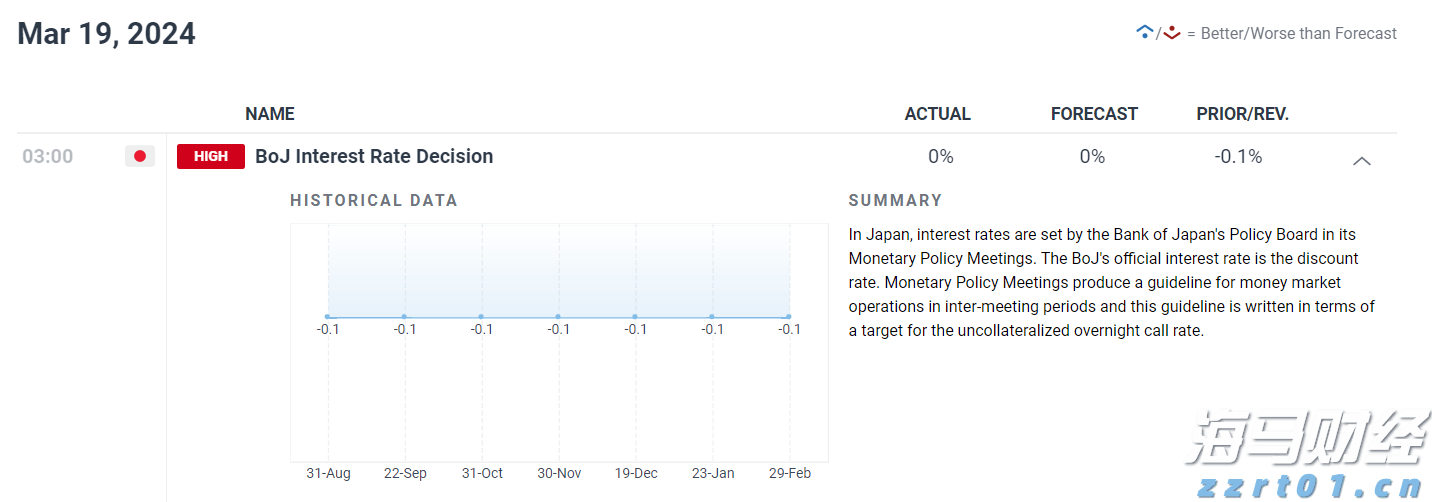Click the NAME column header
This screenshot has width=1432, height=502.
[x=270, y=114]
